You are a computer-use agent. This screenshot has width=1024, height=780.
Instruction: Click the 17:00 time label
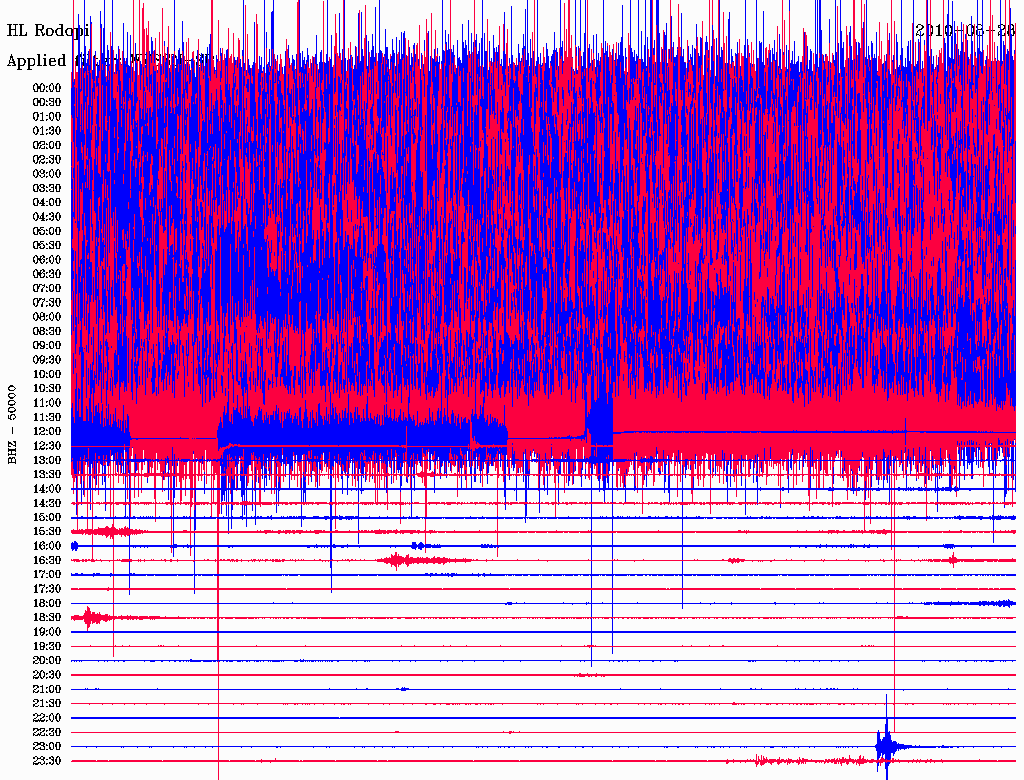tap(47, 575)
